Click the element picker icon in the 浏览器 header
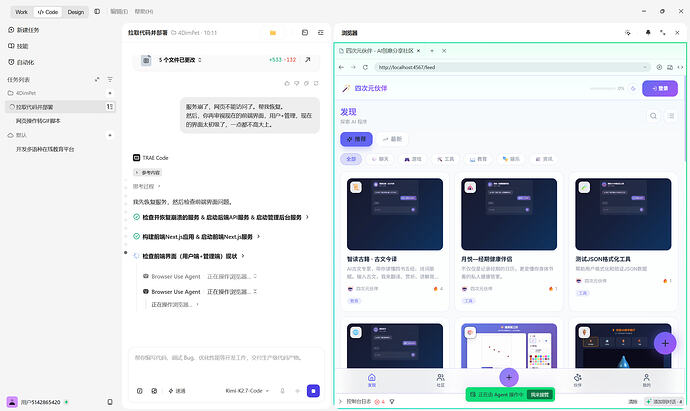 (628, 33)
